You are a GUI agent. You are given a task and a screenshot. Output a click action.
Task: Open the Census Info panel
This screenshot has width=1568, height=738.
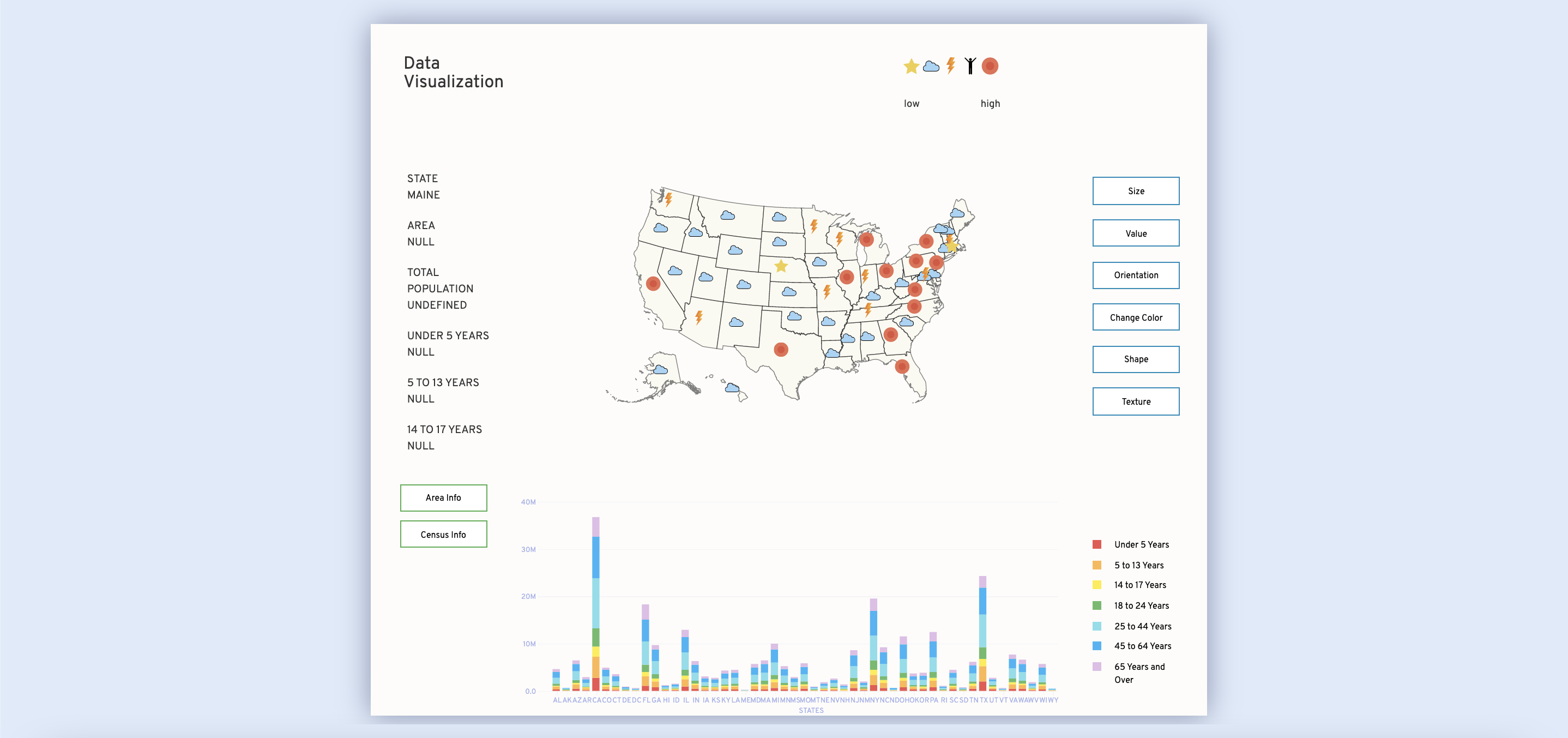tap(443, 534)
